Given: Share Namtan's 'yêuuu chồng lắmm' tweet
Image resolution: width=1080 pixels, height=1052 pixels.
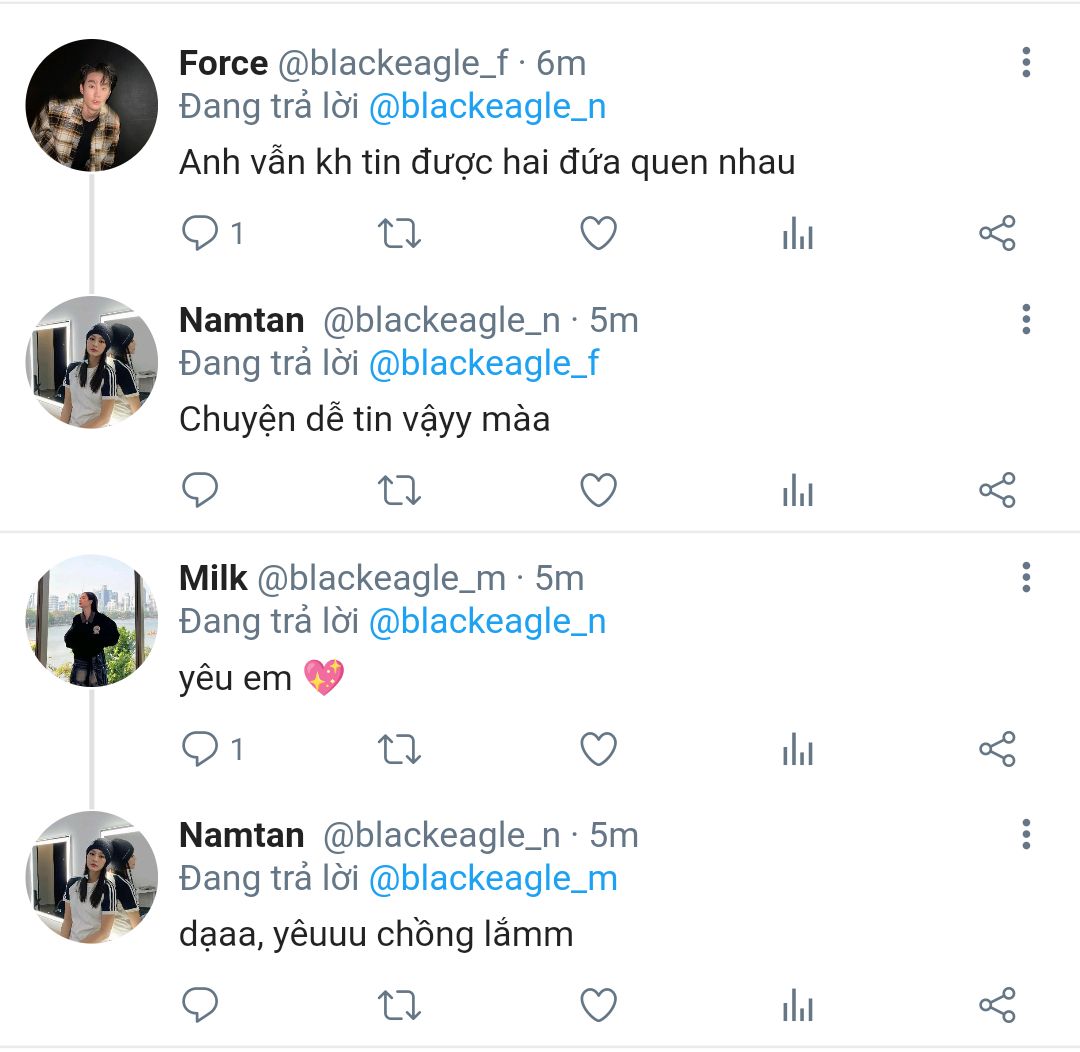Looking at the screenshot, I should click(997, 1005).
